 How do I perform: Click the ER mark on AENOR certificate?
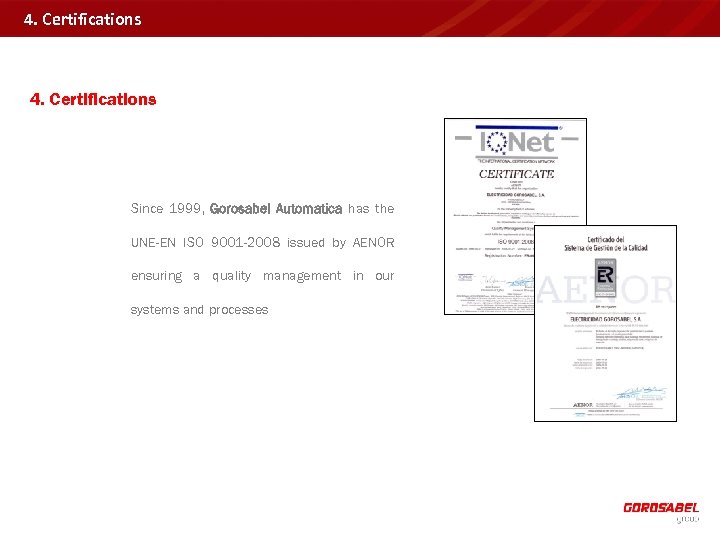click(x=605, y=277)
